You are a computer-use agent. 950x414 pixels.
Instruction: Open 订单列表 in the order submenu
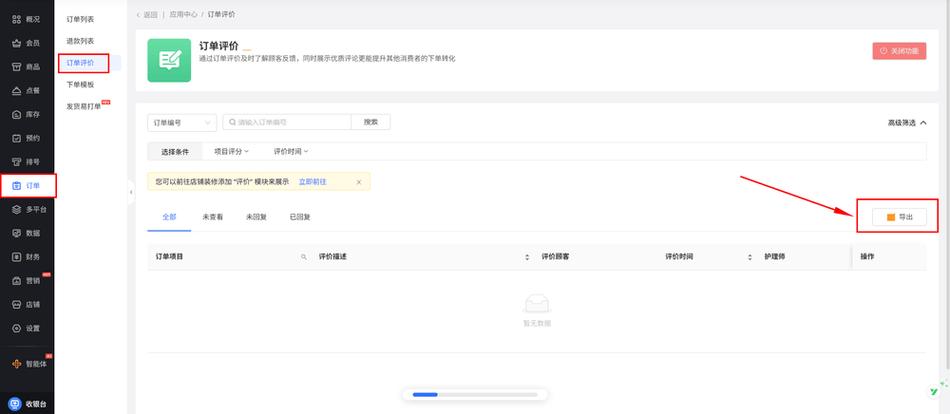pyautogui.click(x=80, y=19)
